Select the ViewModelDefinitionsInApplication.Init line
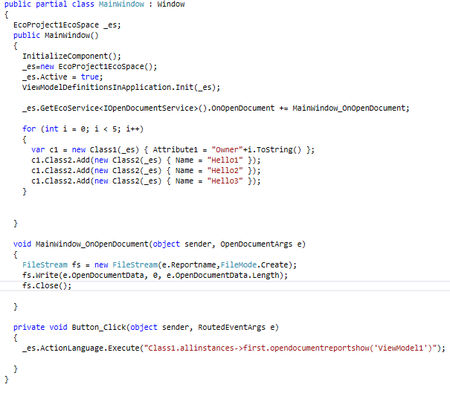The width and height of the screenshot is (450, 396). tap(121, 87)
